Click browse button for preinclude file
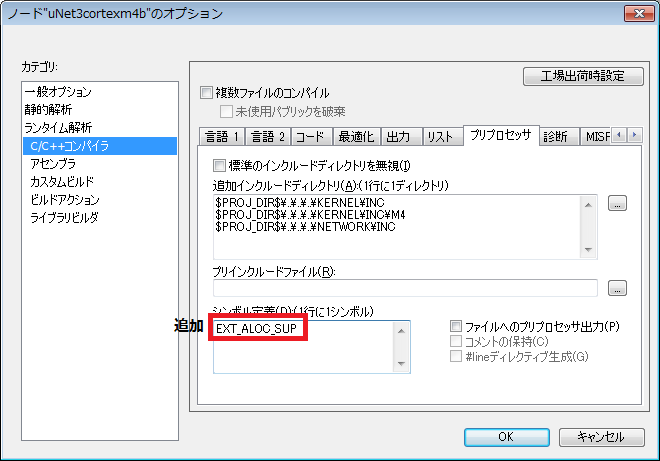The height and width of the screenshot is (461, 660). (617, 288)
